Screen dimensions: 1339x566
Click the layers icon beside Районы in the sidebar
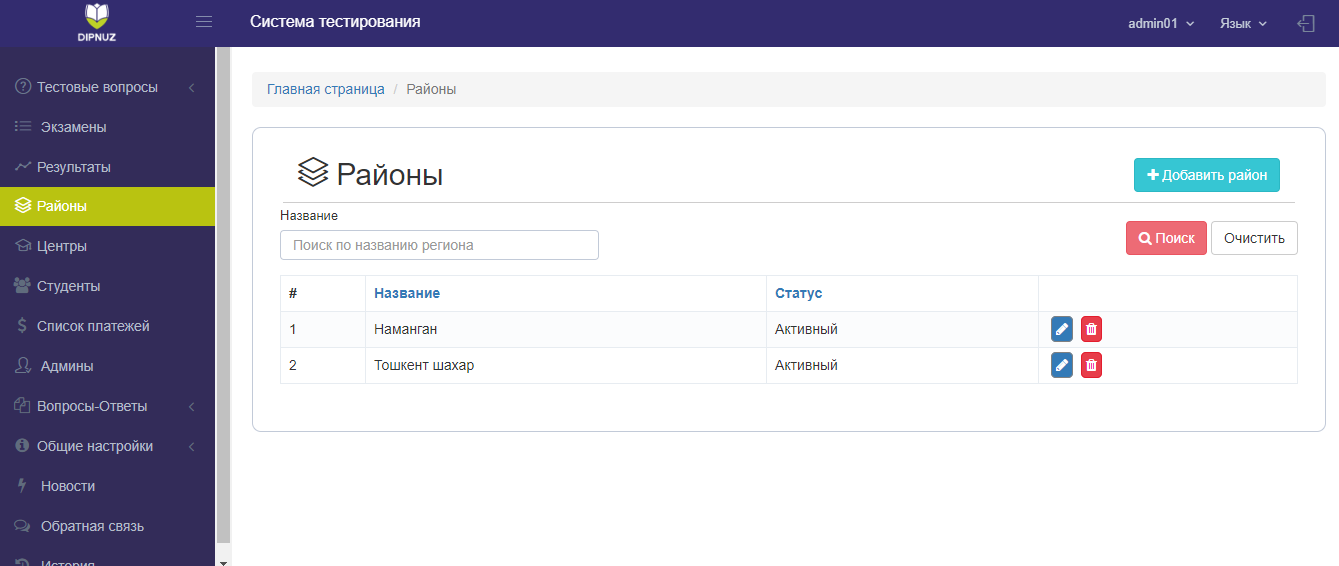[23, 206]
